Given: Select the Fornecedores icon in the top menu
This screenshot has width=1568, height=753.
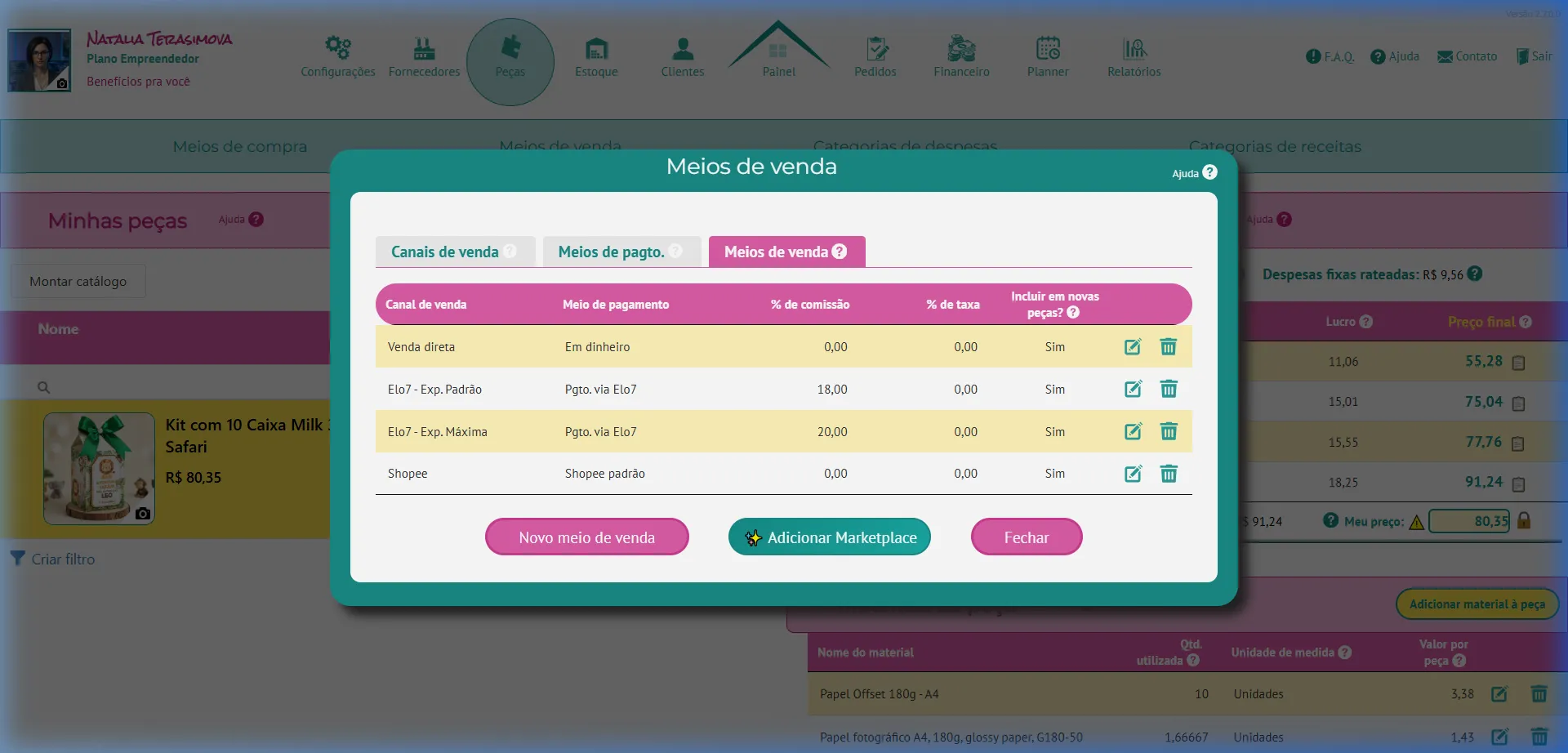Looking at the screenshot, I should click(x=424, y=51).
